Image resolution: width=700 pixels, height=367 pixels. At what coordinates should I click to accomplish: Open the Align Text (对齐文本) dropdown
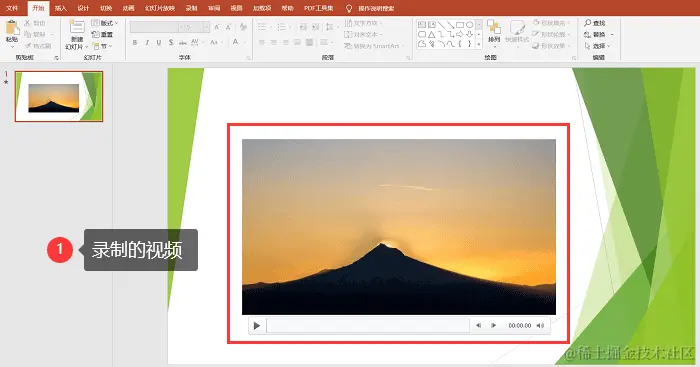tap(363, 34)
